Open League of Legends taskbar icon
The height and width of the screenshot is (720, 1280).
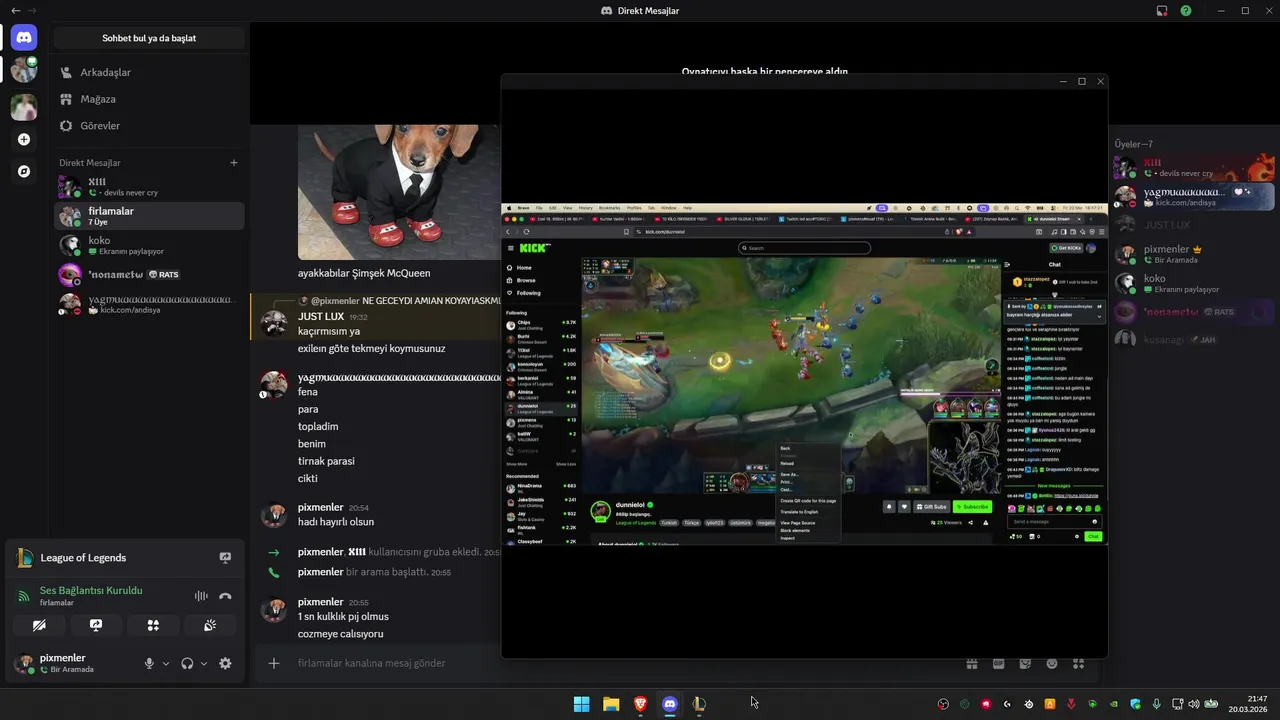(x=699, y=704)
